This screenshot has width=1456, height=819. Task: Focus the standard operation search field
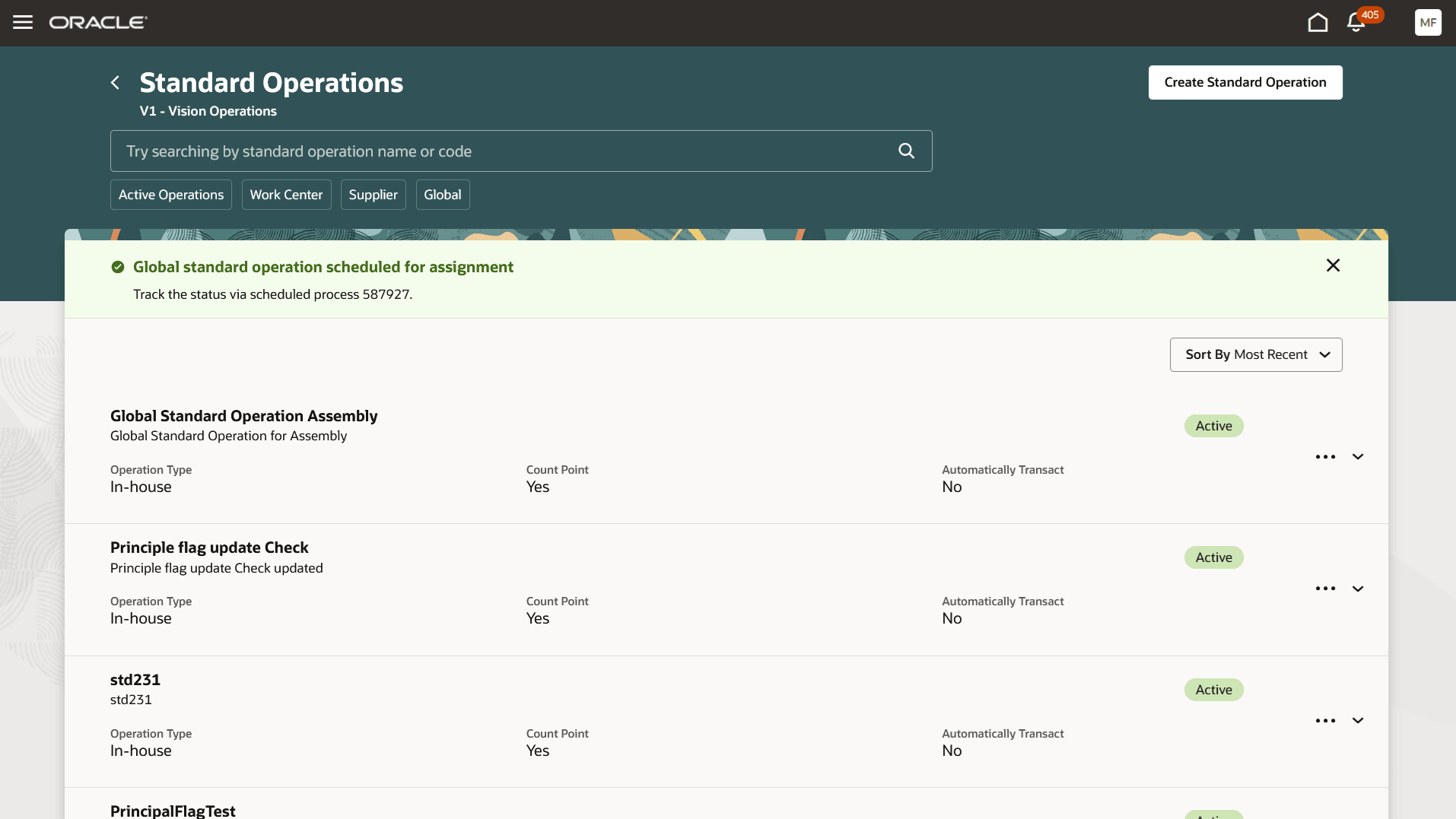[521, 151]
